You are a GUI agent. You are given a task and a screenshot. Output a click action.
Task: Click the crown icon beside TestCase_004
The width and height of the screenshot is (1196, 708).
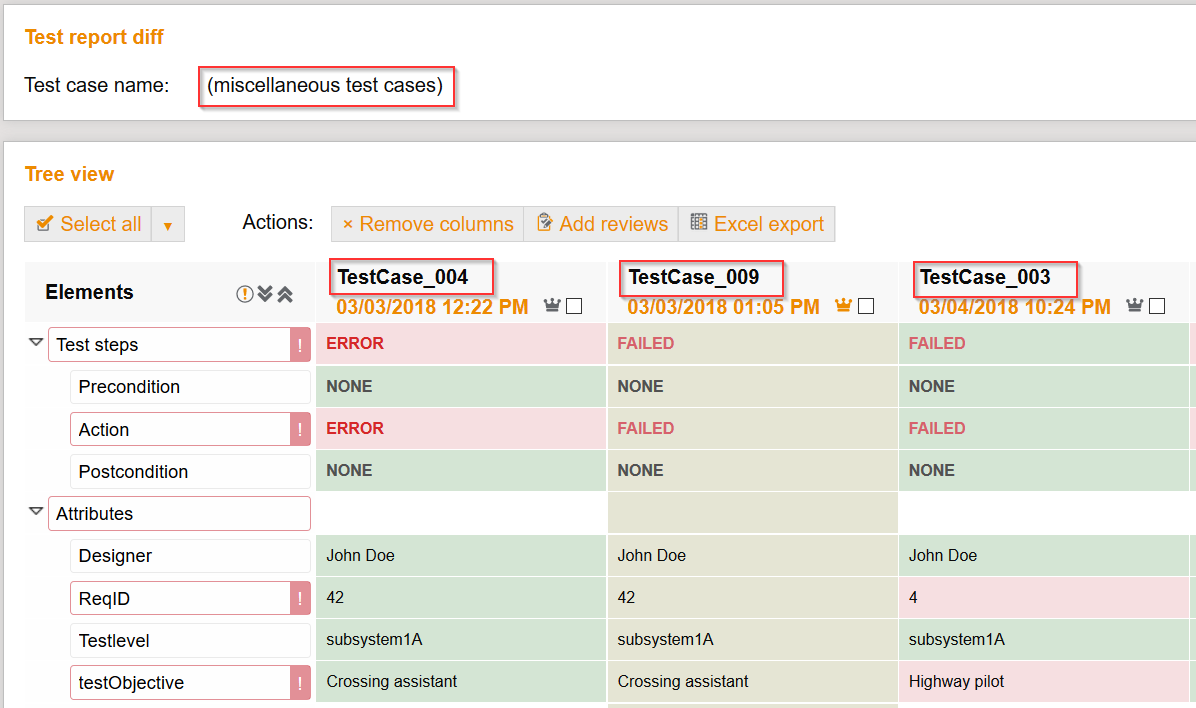pos(550,306)
